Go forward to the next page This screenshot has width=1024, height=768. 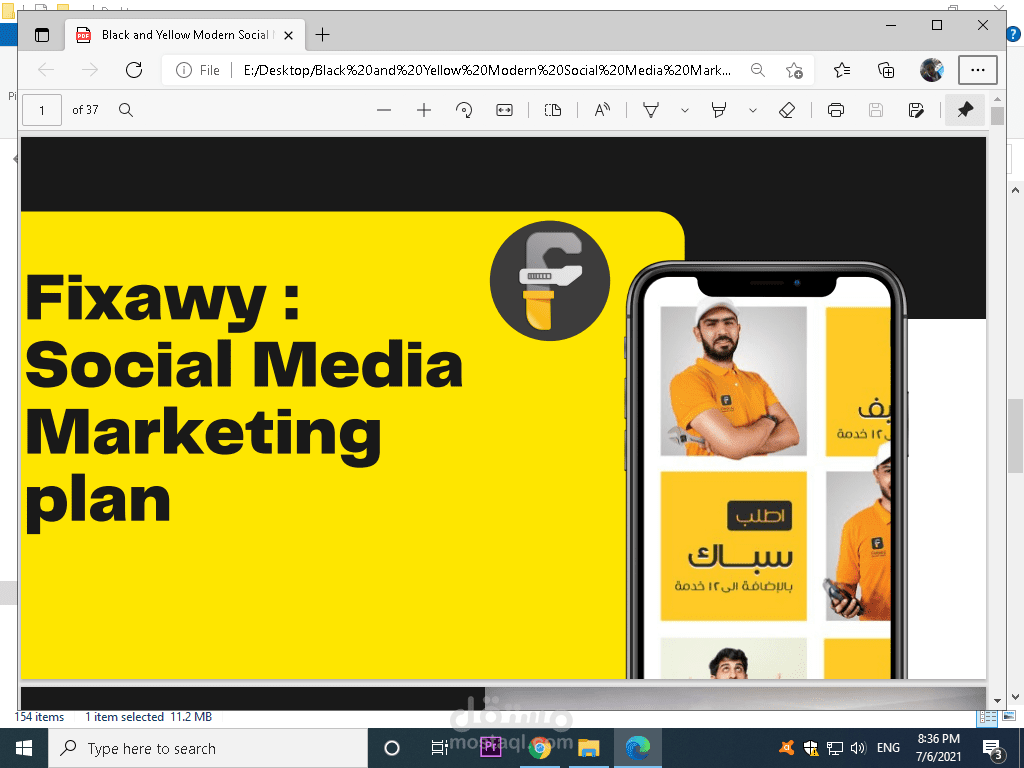89,70
